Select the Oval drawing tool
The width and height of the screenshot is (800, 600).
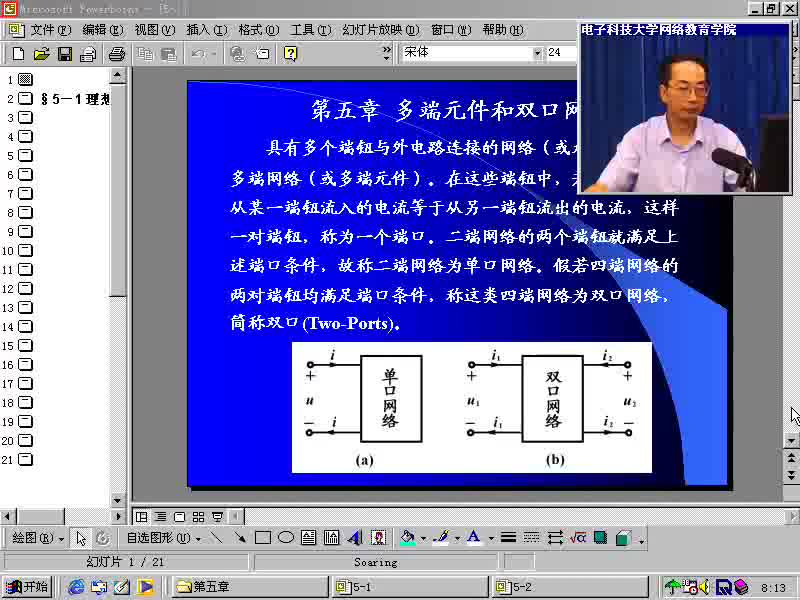(x=286, y=537)
